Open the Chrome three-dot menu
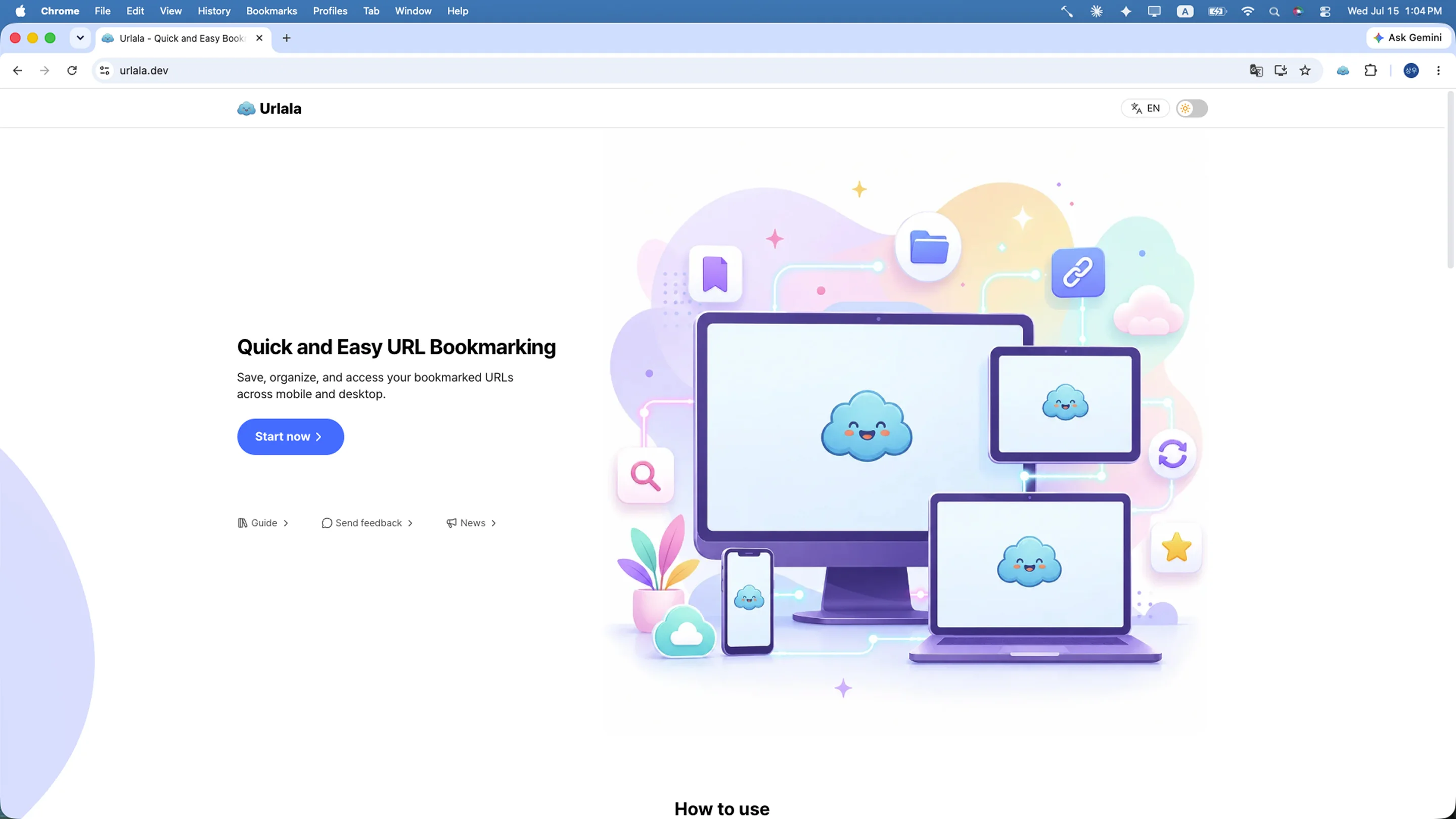Screen dimensions: 1456x819 [x=1438, y=71]
